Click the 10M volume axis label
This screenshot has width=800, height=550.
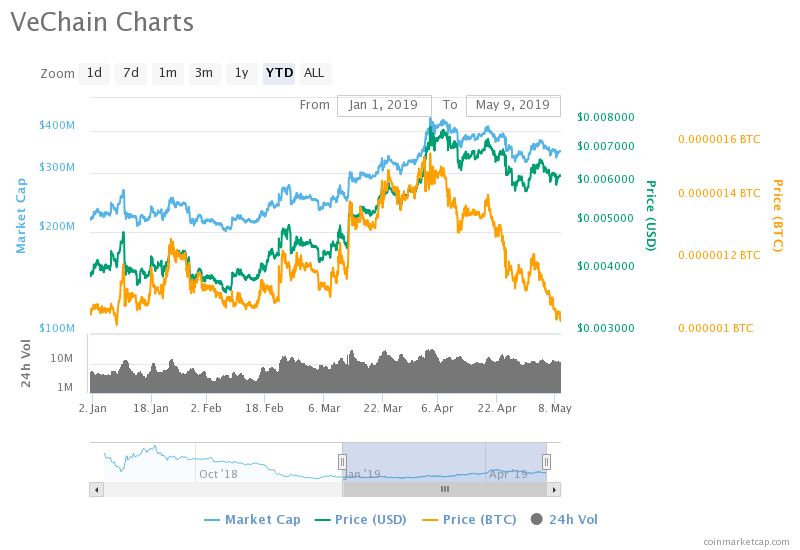[x=62, y=359]
